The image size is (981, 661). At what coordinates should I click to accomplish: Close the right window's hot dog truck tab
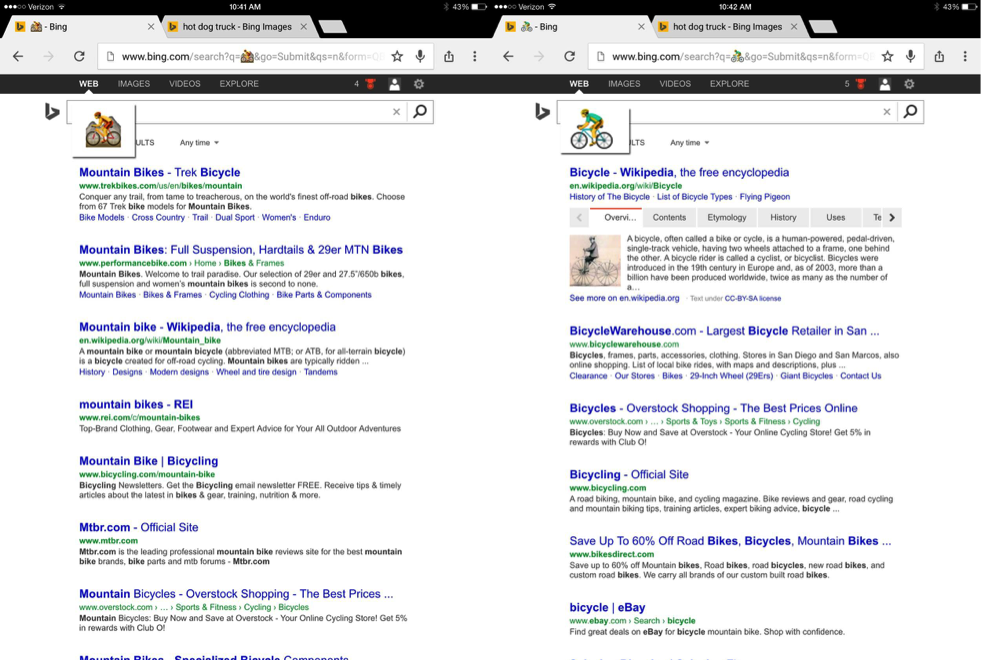point(794,27)
